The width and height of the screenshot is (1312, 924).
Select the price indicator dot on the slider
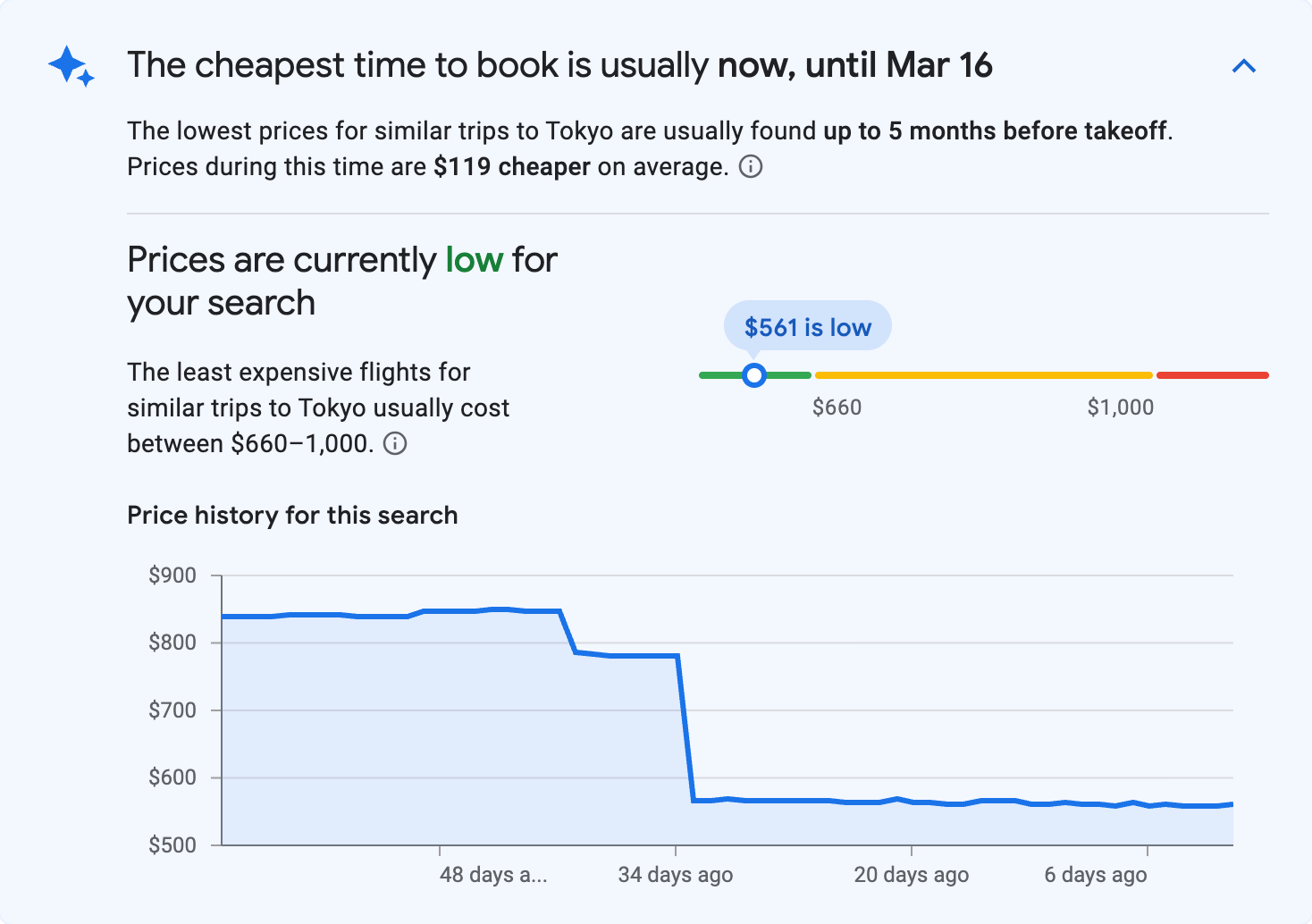(754, 375)
